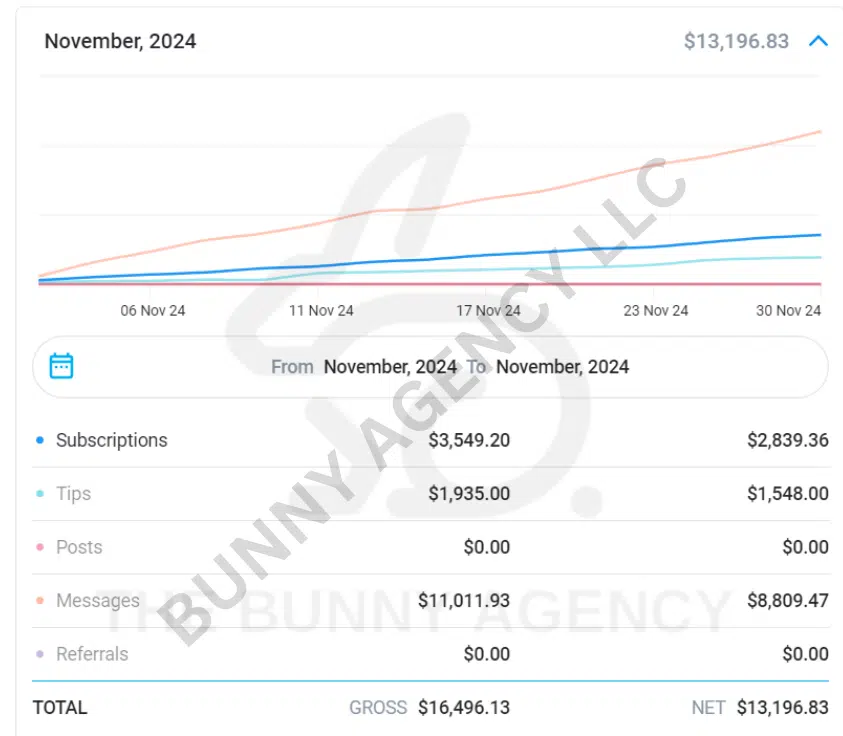Toggle the Messages series label
843x736 pixels.
click(x=97, y=601)
